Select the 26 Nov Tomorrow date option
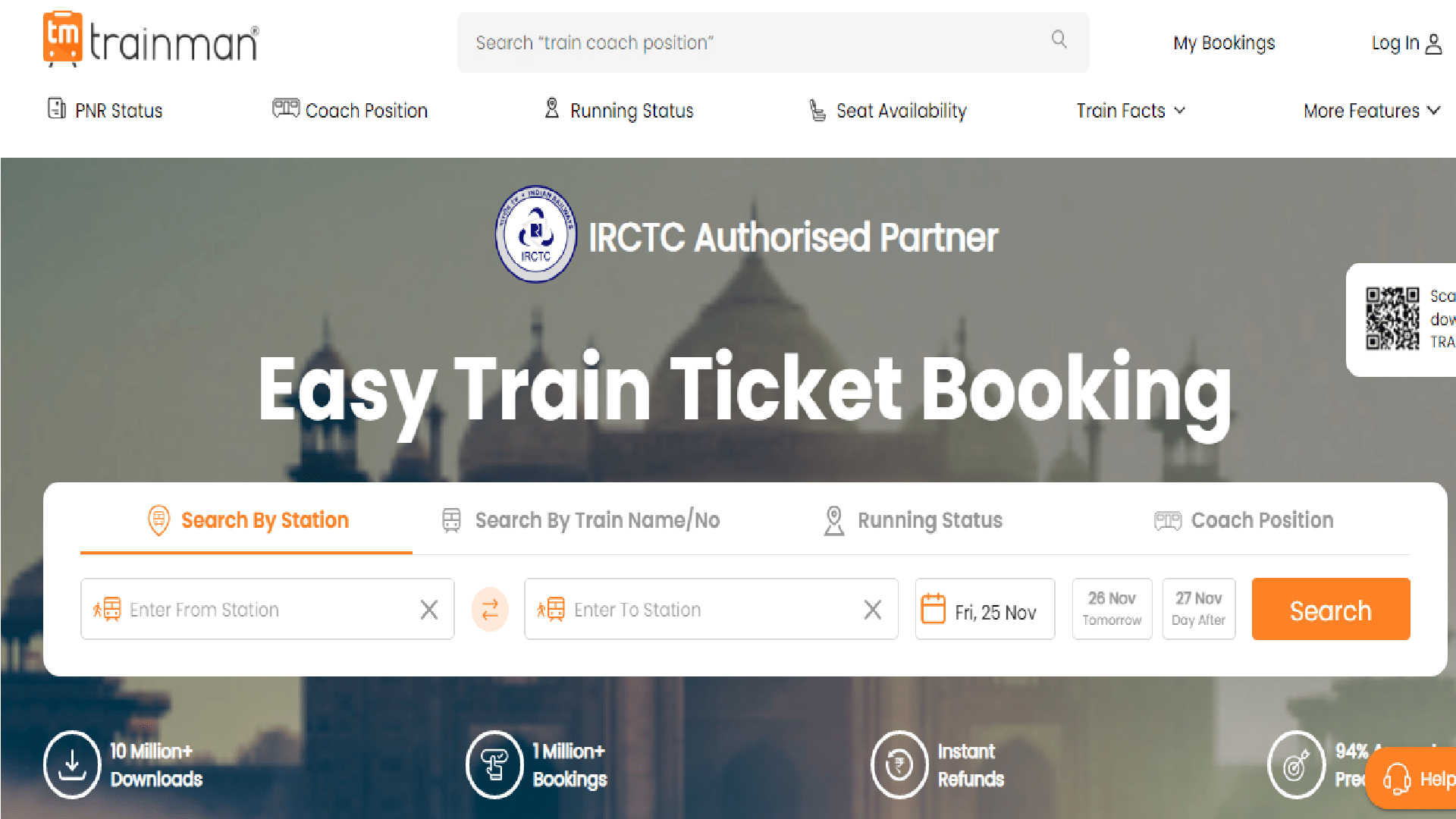This screenshot has height=819, width=1456. coord(1111,608)
